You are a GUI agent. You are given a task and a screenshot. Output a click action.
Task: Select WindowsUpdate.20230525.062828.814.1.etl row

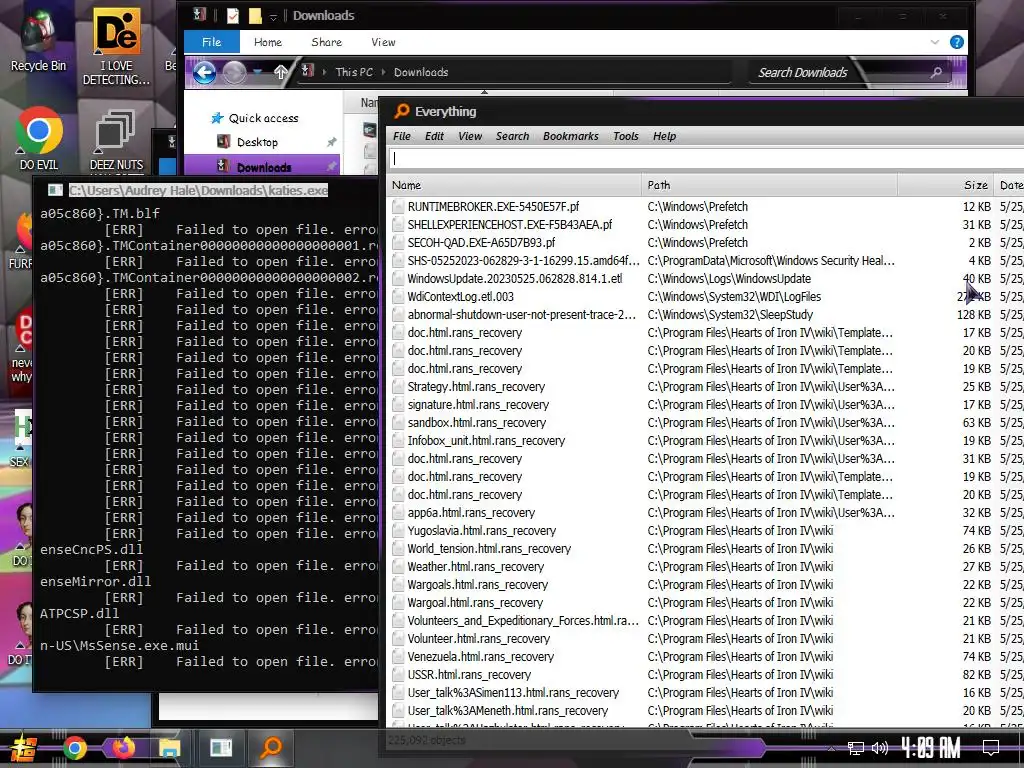(705, 278)
